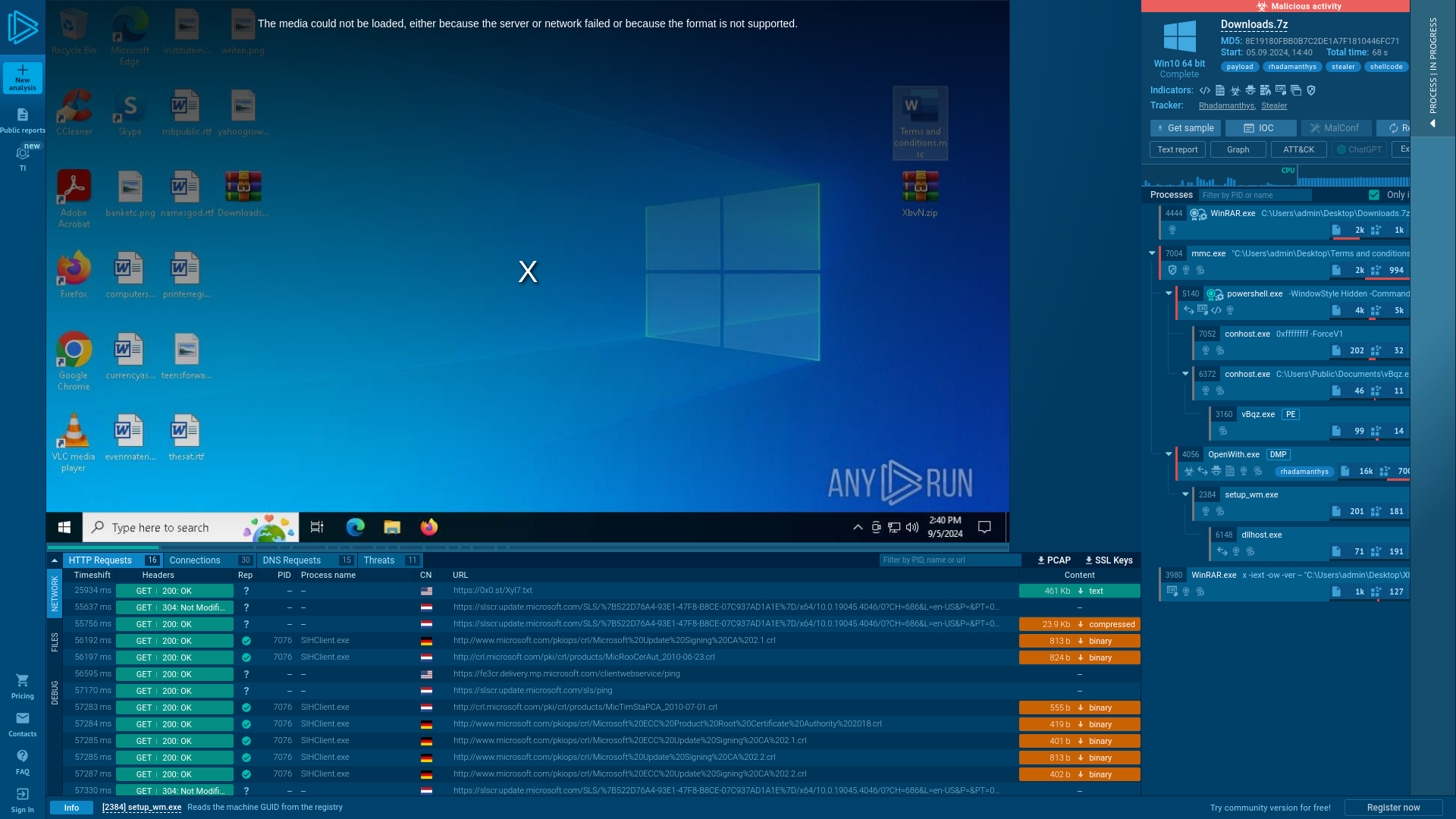This screenshot has height=819, width=1456.
Task: Select the ATT&CK tab
Action: (1298, 149)
